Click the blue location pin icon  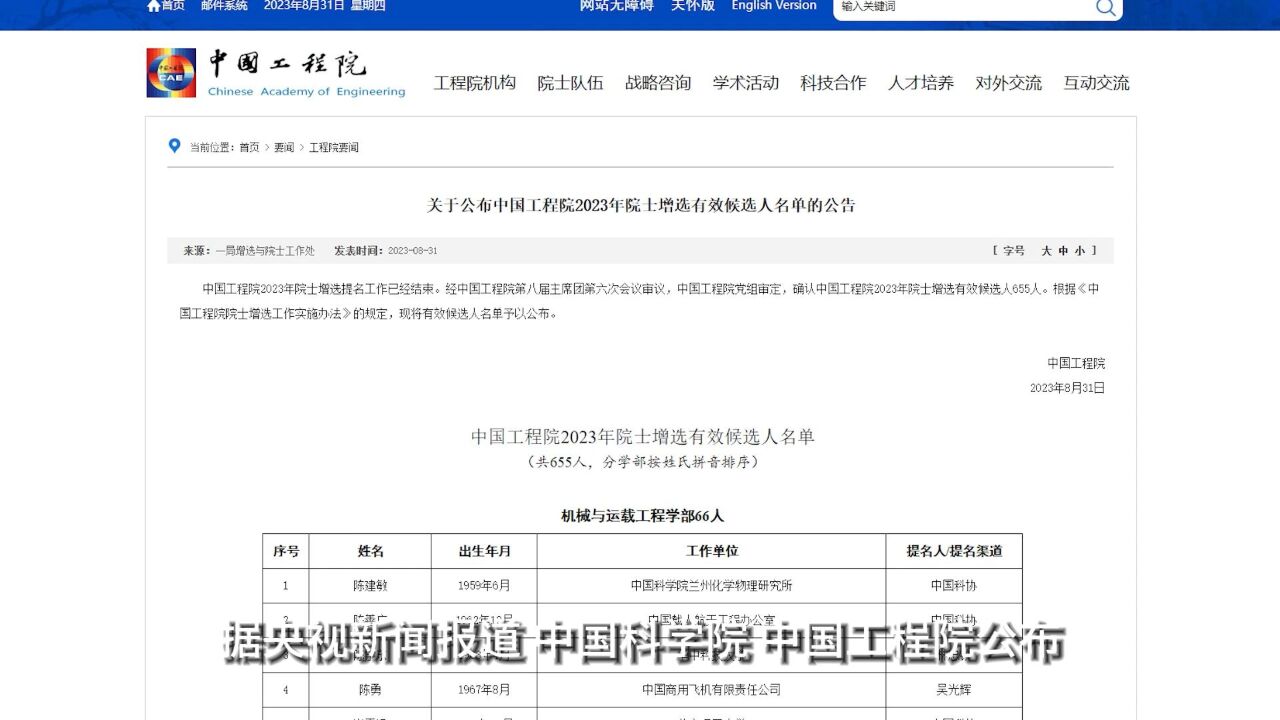175,146
